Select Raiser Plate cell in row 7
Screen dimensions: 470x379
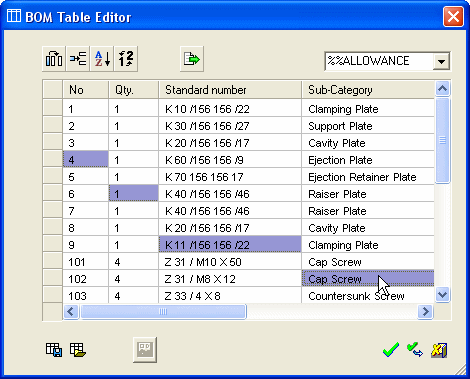point(368,211)
